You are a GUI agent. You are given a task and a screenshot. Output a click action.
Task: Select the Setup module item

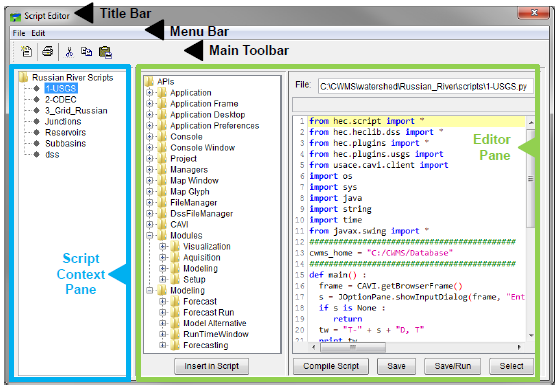tap(194, 280)
